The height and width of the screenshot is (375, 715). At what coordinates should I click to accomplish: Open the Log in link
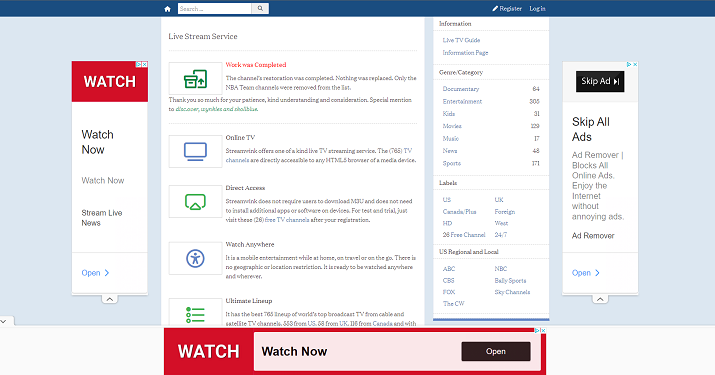[537, 9]
